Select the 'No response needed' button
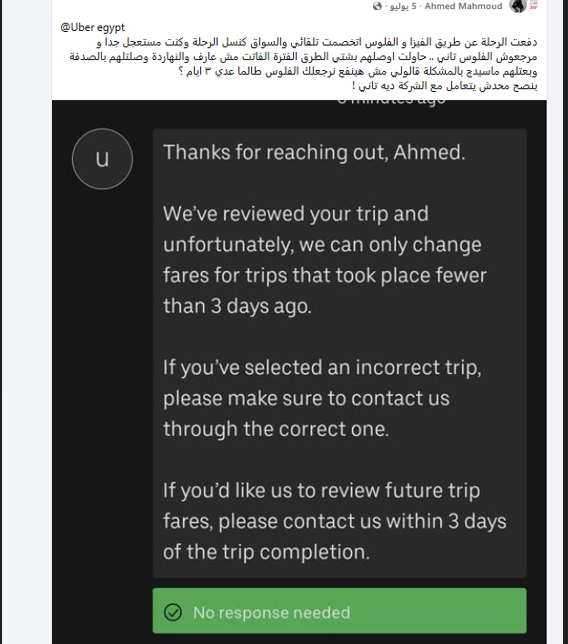This screenshot has height=644, width=568. pyautogui.click(x=339, y=611)
